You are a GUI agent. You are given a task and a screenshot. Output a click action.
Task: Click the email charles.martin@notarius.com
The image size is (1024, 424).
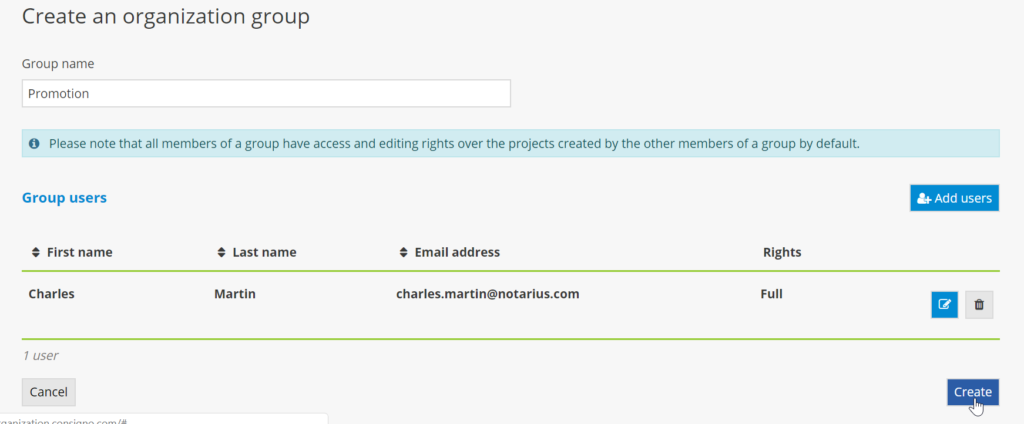tap(488, 294)
